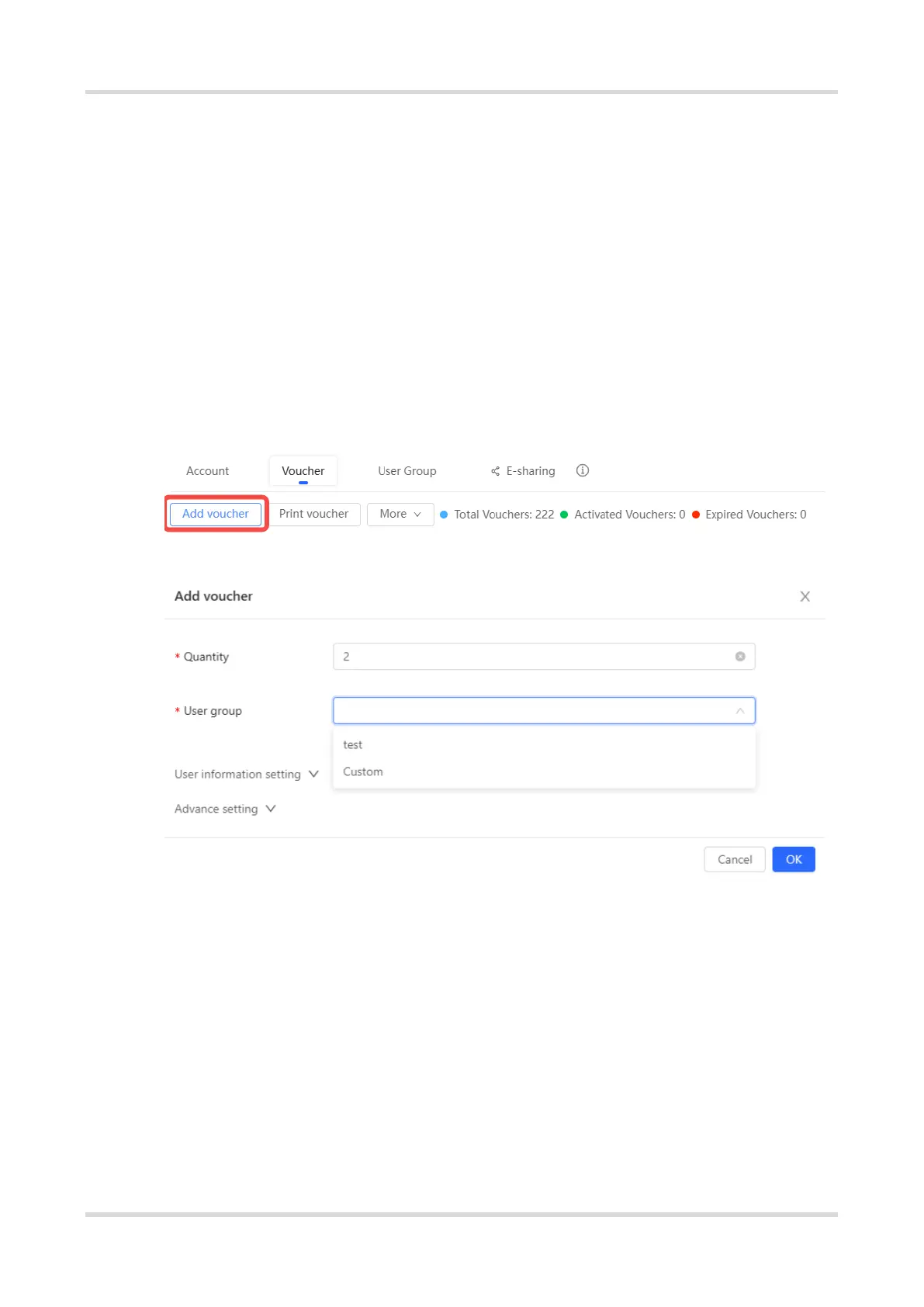924x1307 pixels.
Task: Choose the test user group option
Action: pos(353,745)
